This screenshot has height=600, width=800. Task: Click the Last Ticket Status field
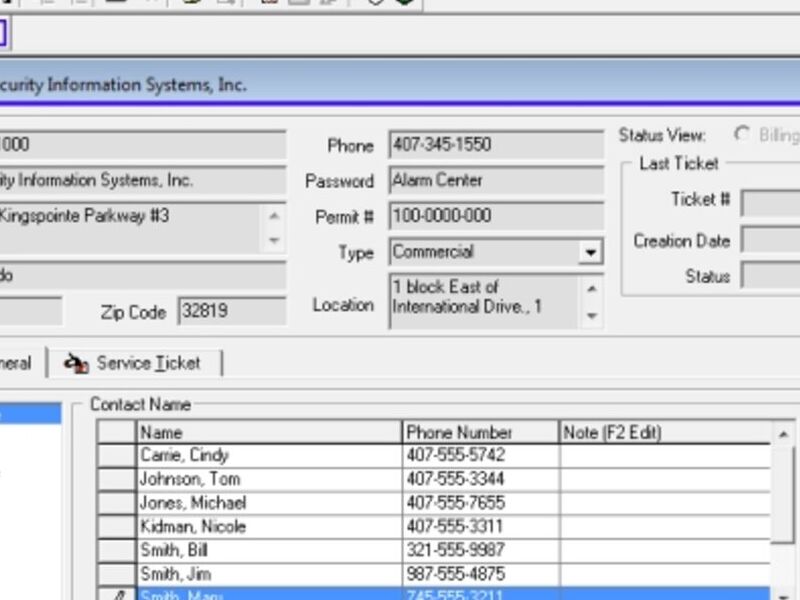click(x=770, y=275)
